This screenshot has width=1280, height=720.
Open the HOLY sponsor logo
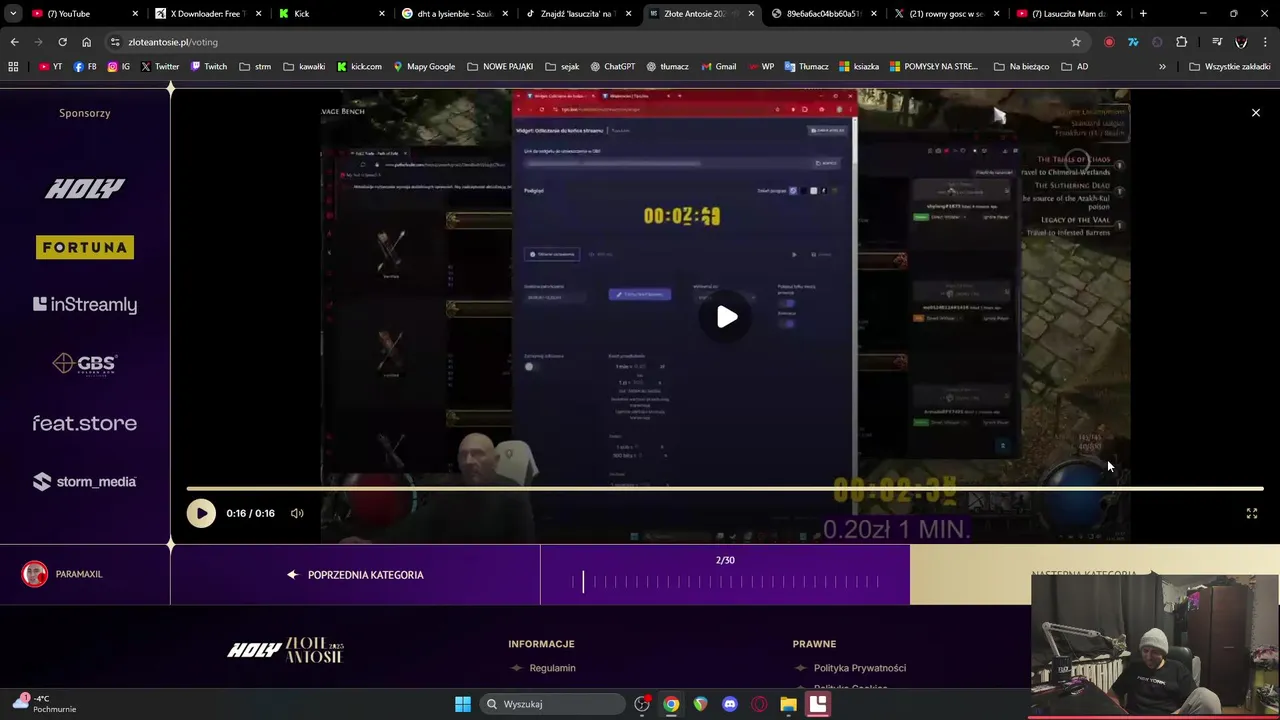tap(85, 188)
